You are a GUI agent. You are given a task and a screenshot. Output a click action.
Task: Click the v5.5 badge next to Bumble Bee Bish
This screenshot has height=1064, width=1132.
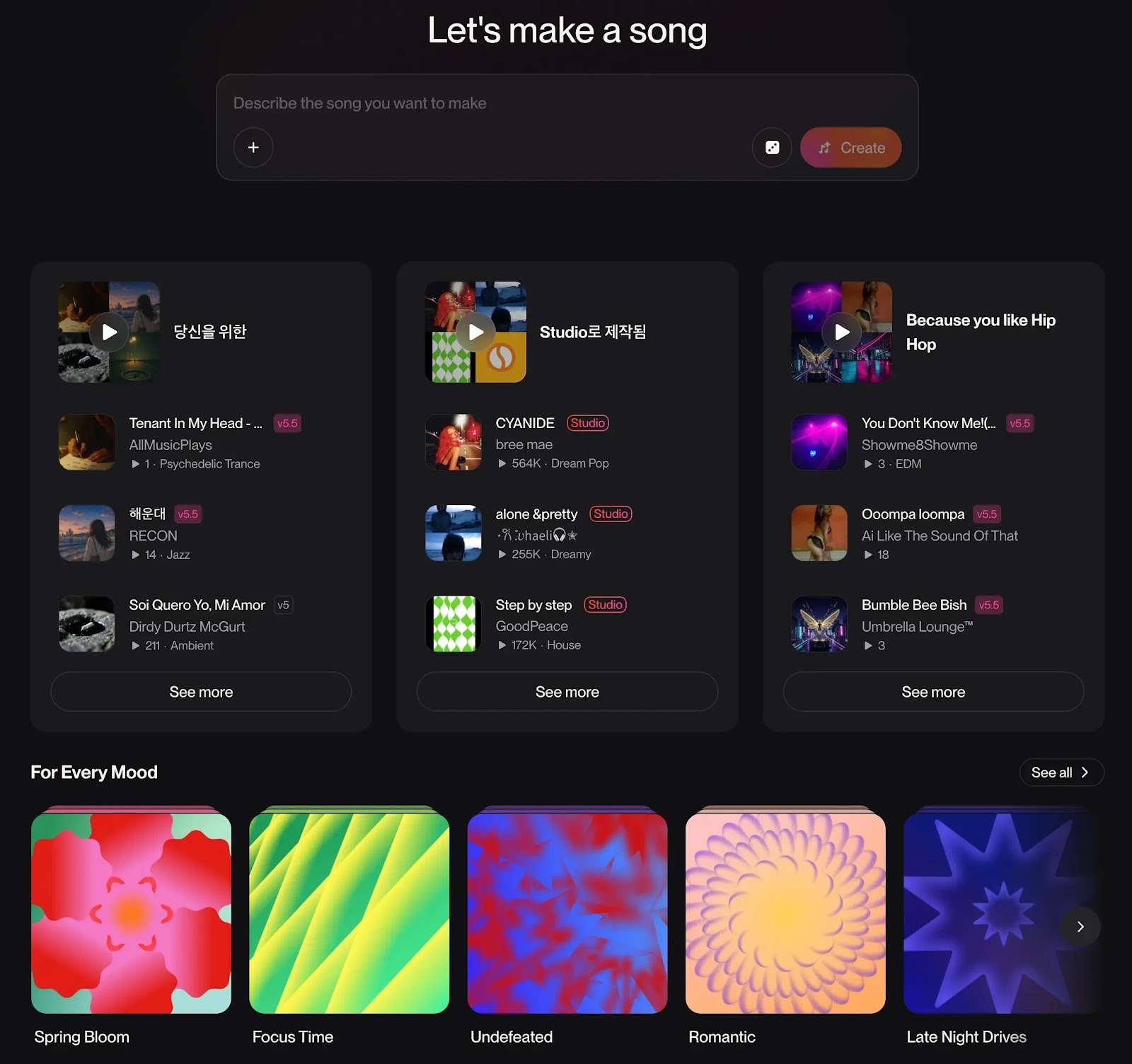(989, 606)
